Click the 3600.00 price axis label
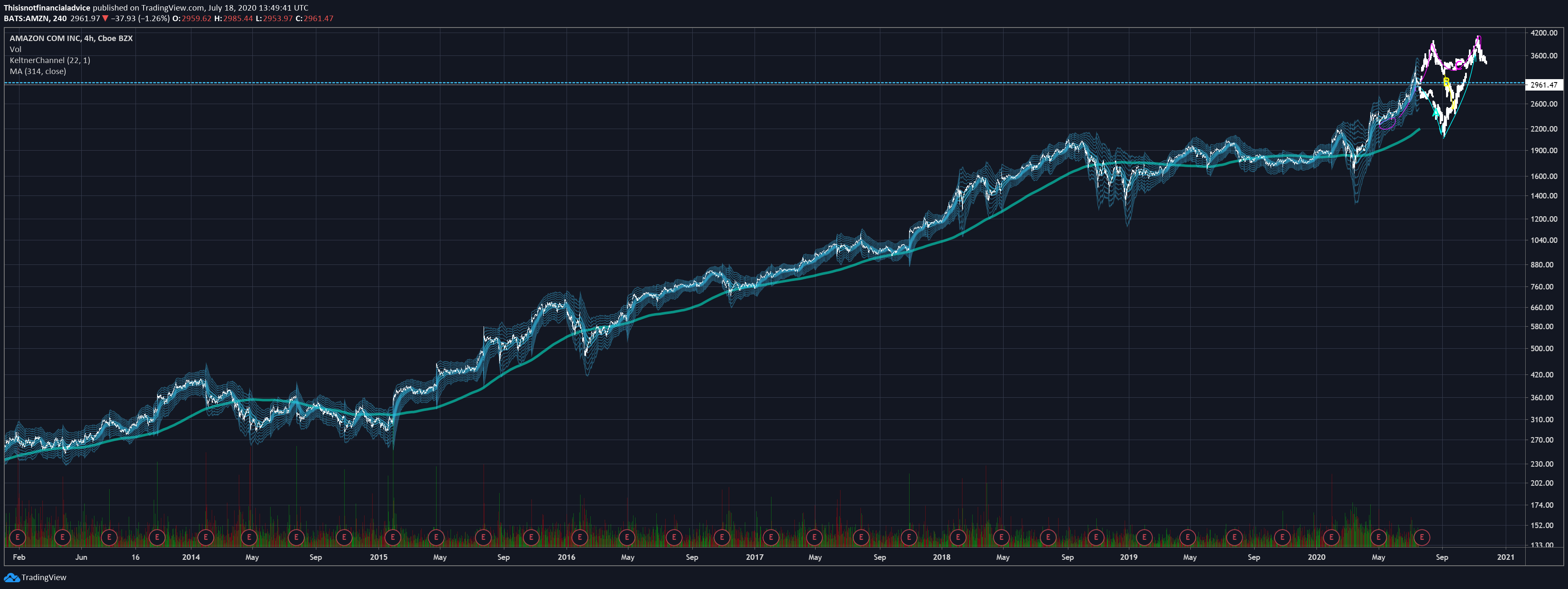This screenshot has height=589, width=1568. pyautogui.click(x=1544, y=55)
